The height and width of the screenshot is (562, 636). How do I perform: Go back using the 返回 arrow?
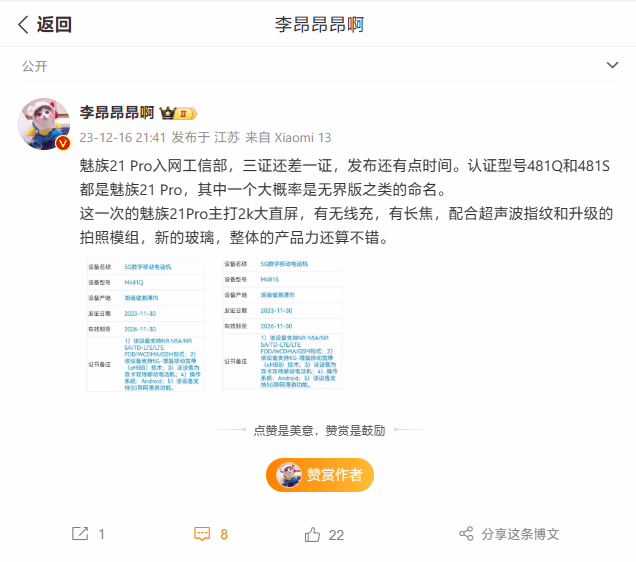[x=23, y=25]
